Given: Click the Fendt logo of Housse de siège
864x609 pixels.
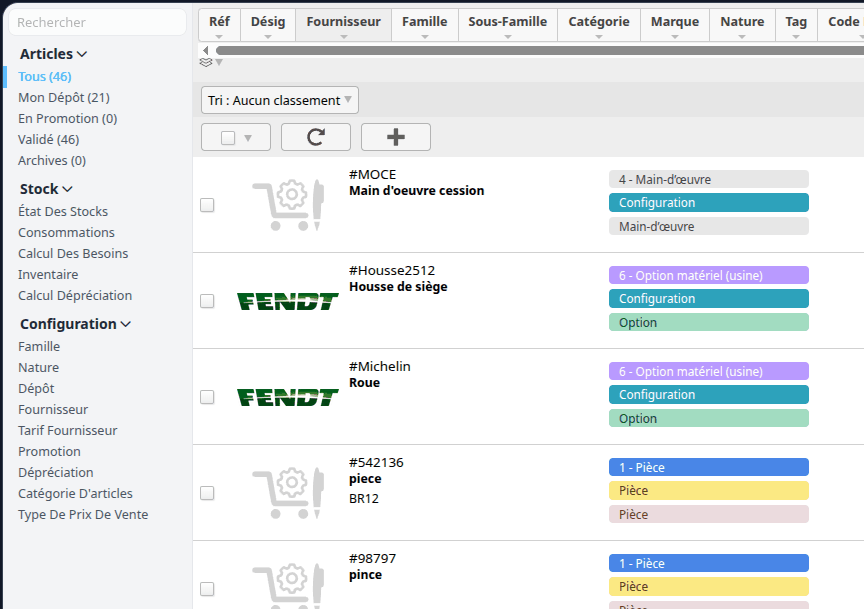Looking at the screenshot, I should [x=288, y=301].
